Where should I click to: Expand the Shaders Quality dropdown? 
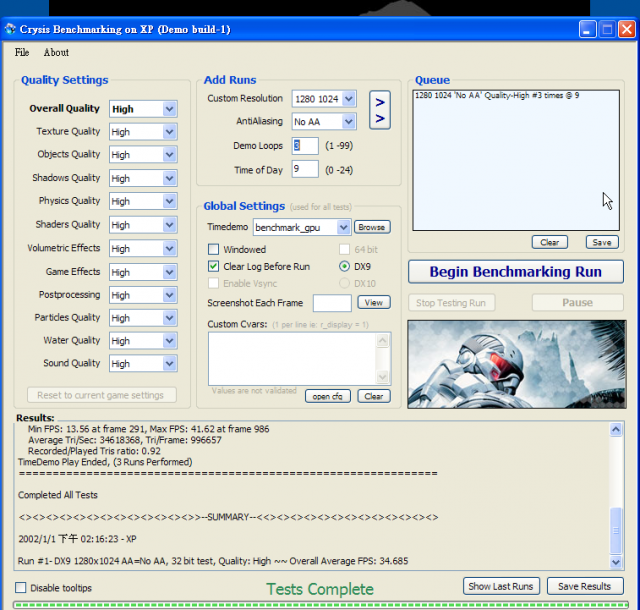169,225
